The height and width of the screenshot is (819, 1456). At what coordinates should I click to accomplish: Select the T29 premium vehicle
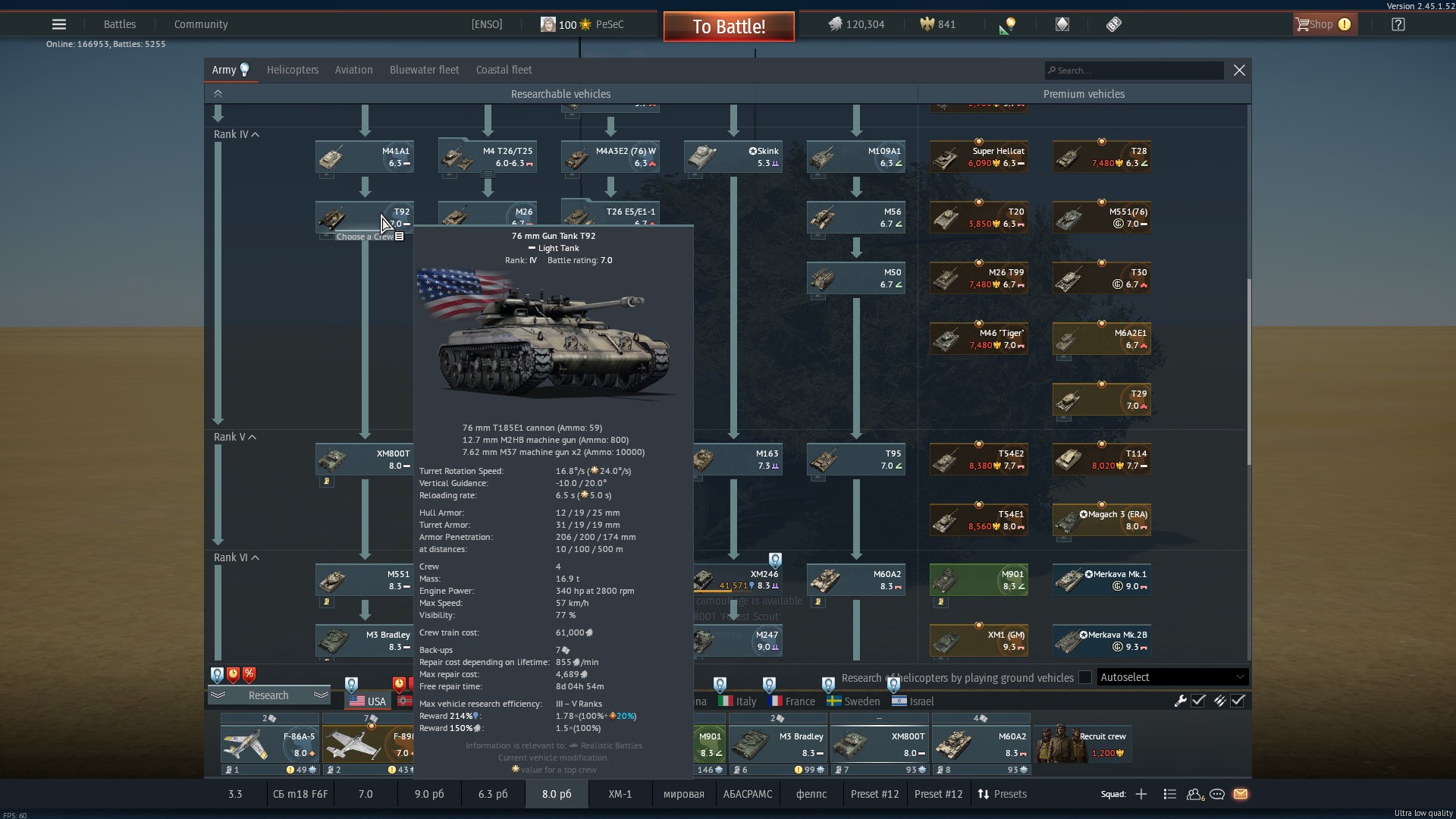[1102, 400]
